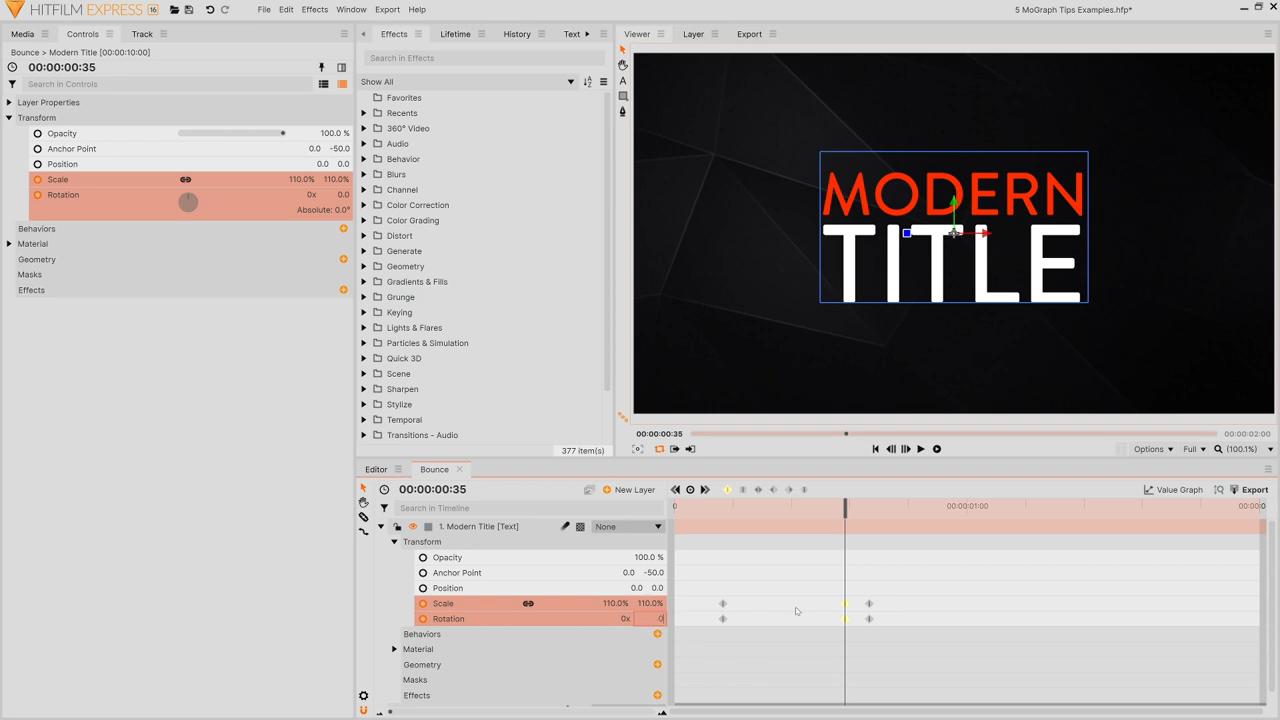Toggle Scale proportional link in Controls
The width and height of the screenshot is (1280, 720).
[x=185, y=180]
